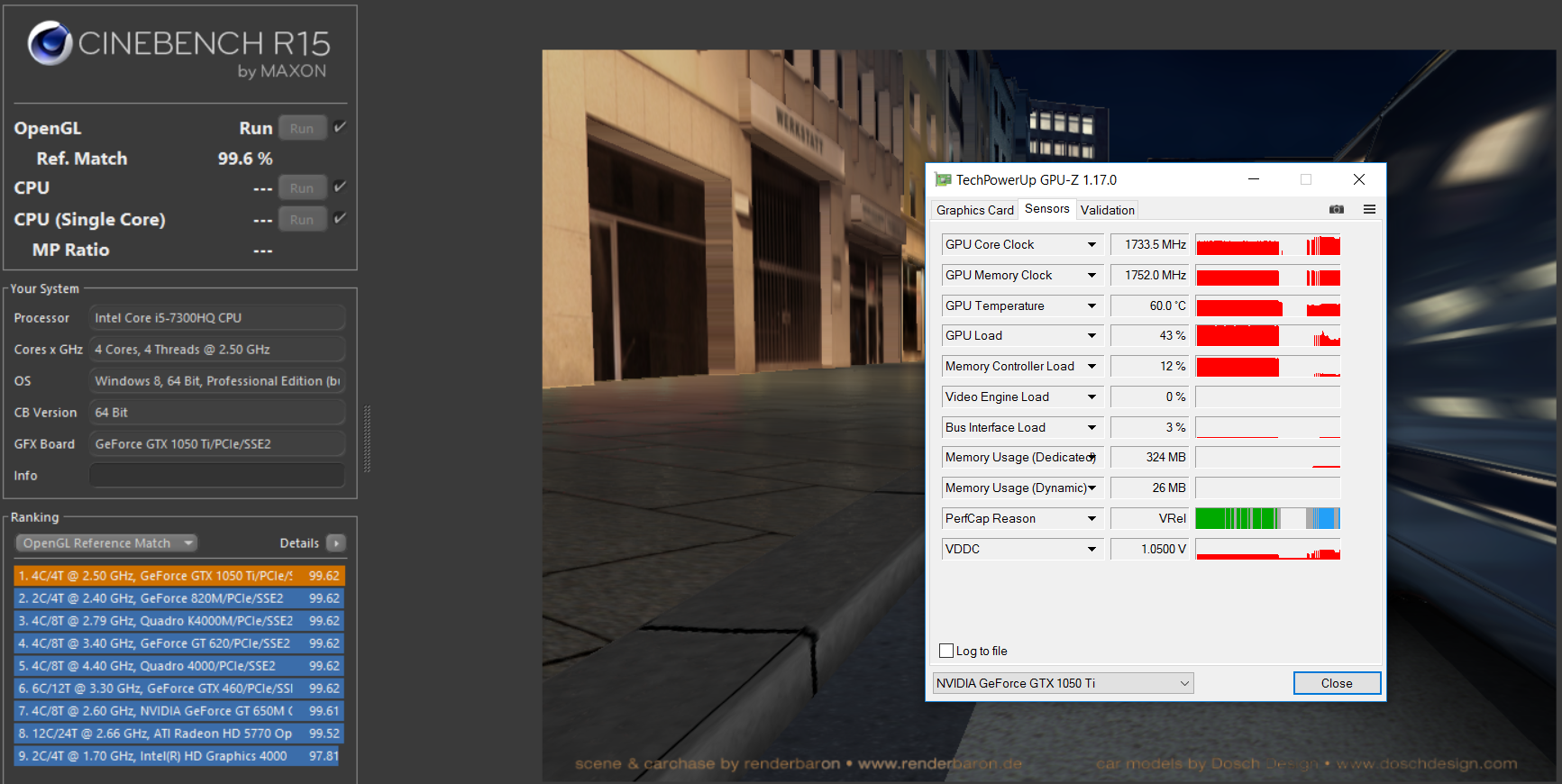Open Bus Interface Load dropdown
This screenshot has height=784, width=1562.
click(1092, 428)
